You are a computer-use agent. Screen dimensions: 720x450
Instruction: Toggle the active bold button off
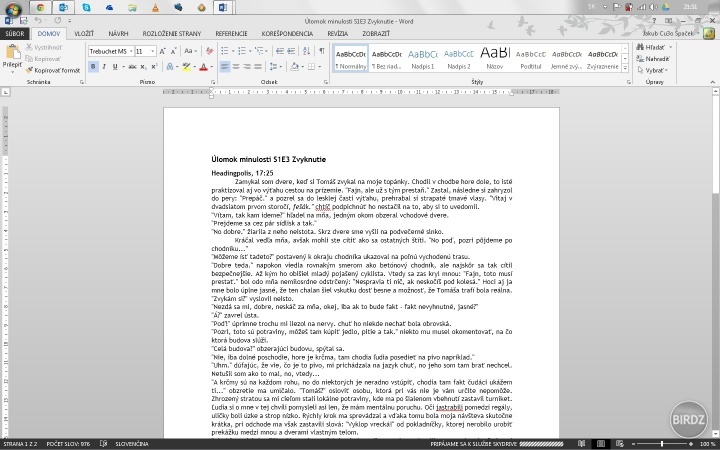[x=92, y=67]
